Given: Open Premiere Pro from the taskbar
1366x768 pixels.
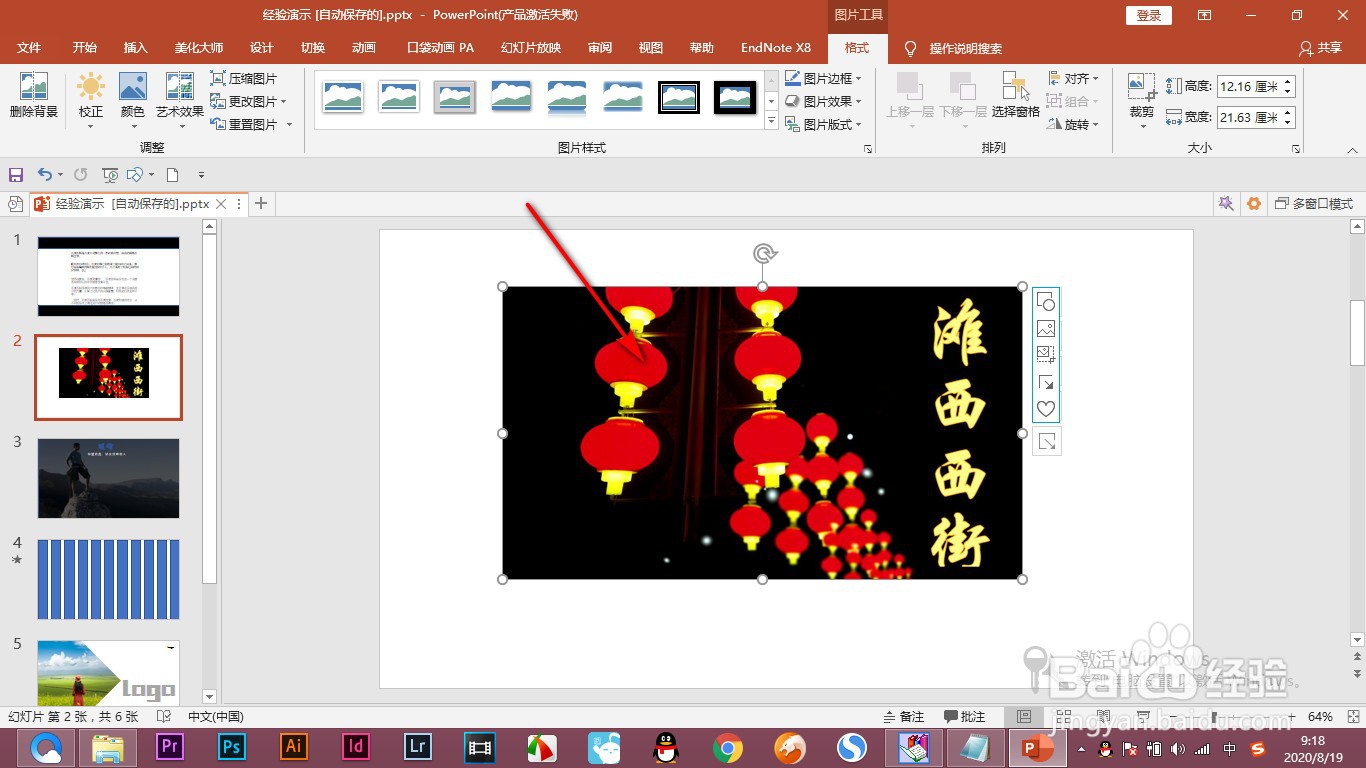Looking at the screenshot, I should tap(170, 747).
